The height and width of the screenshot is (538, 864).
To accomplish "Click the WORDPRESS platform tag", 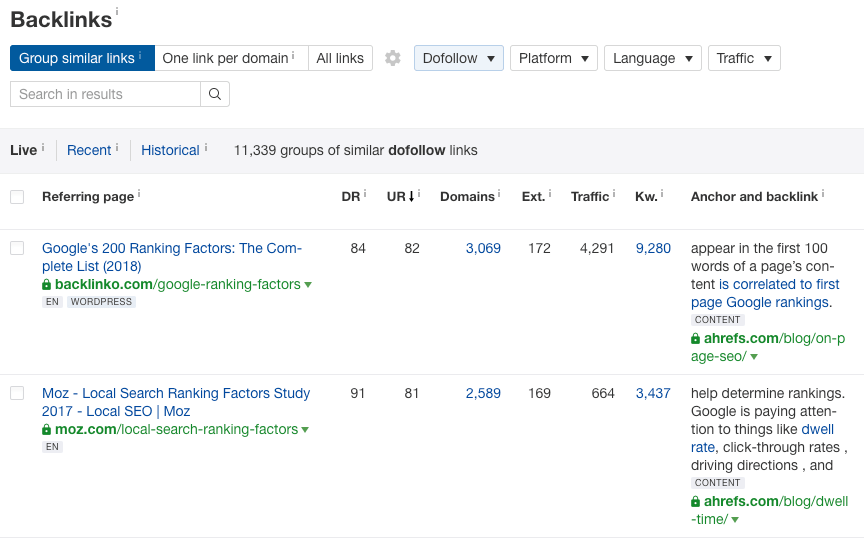I will coord(101,302).
